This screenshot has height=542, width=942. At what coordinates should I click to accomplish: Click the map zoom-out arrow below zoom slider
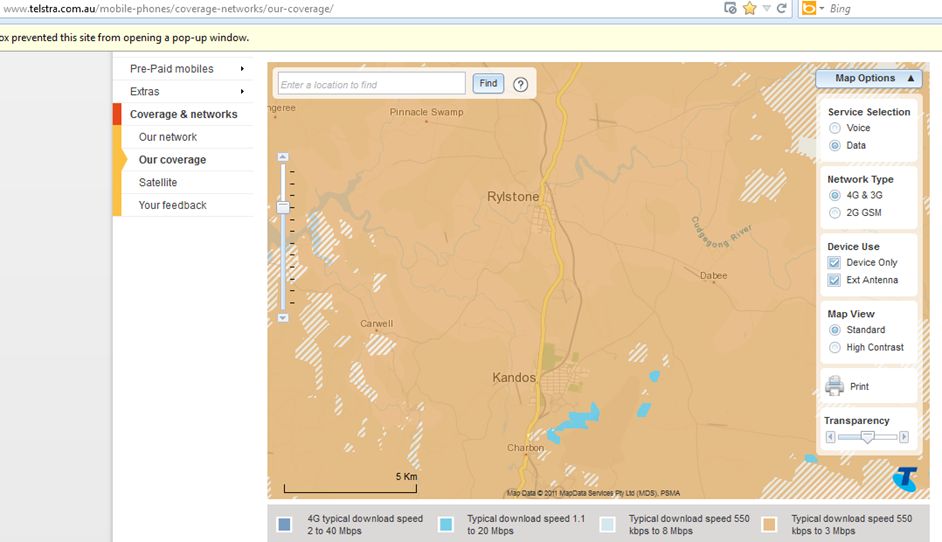point(283,318)
